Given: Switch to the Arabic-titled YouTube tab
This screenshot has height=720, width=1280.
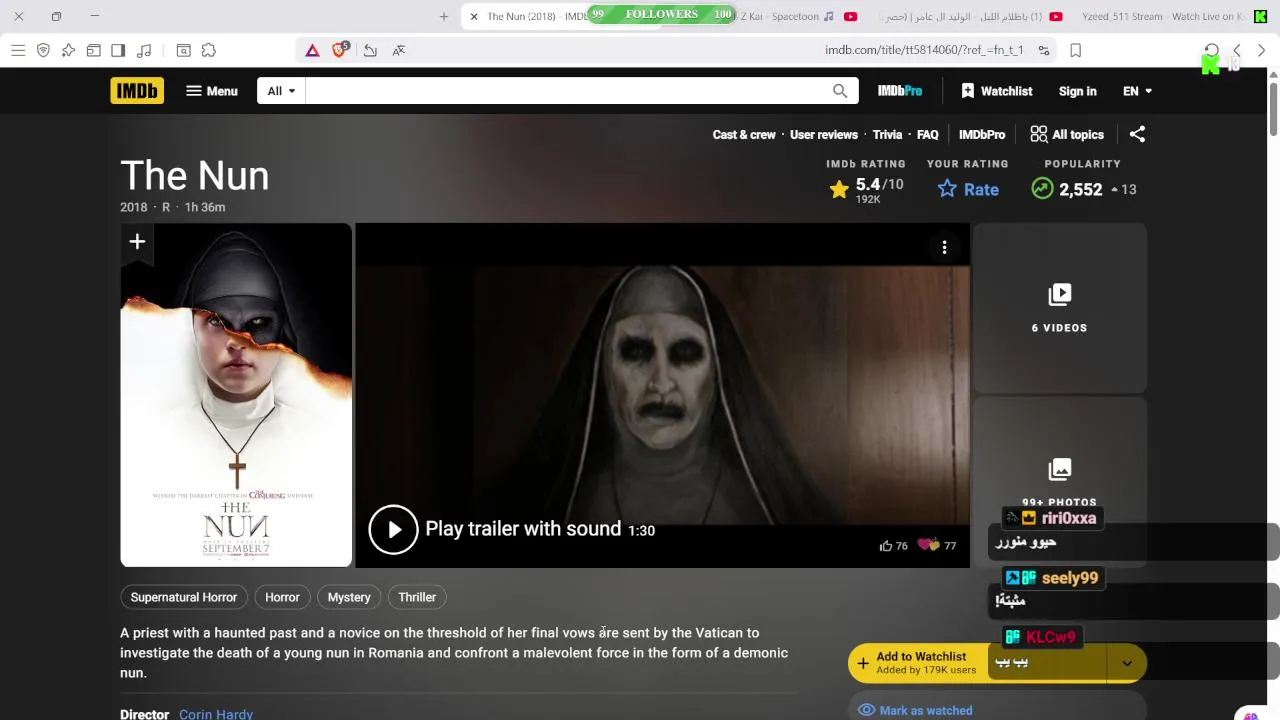Looking at the screenshot, I should tap(967, 16).
